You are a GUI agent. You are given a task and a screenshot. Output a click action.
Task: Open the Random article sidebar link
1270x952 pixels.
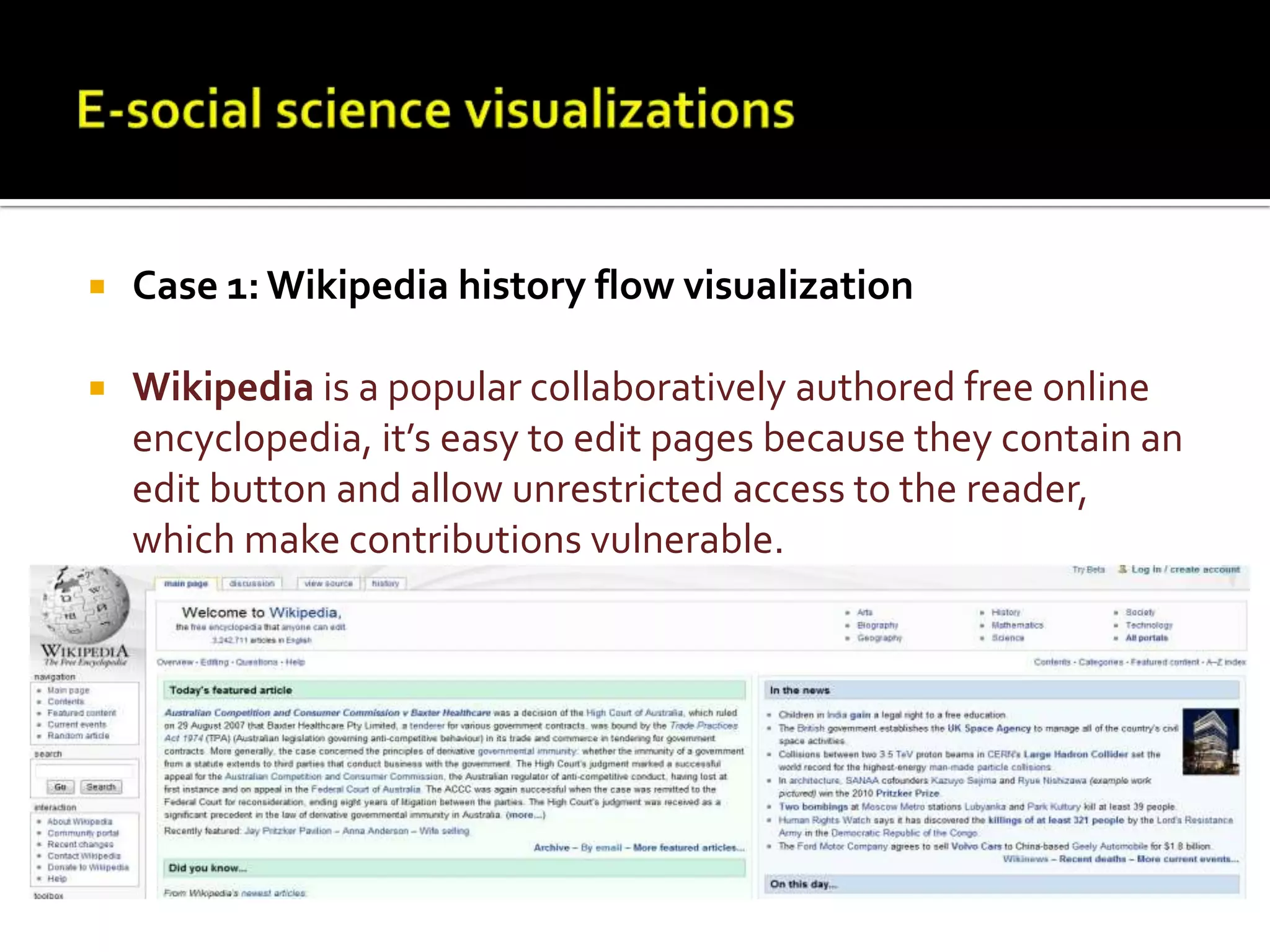coord(79,736)
